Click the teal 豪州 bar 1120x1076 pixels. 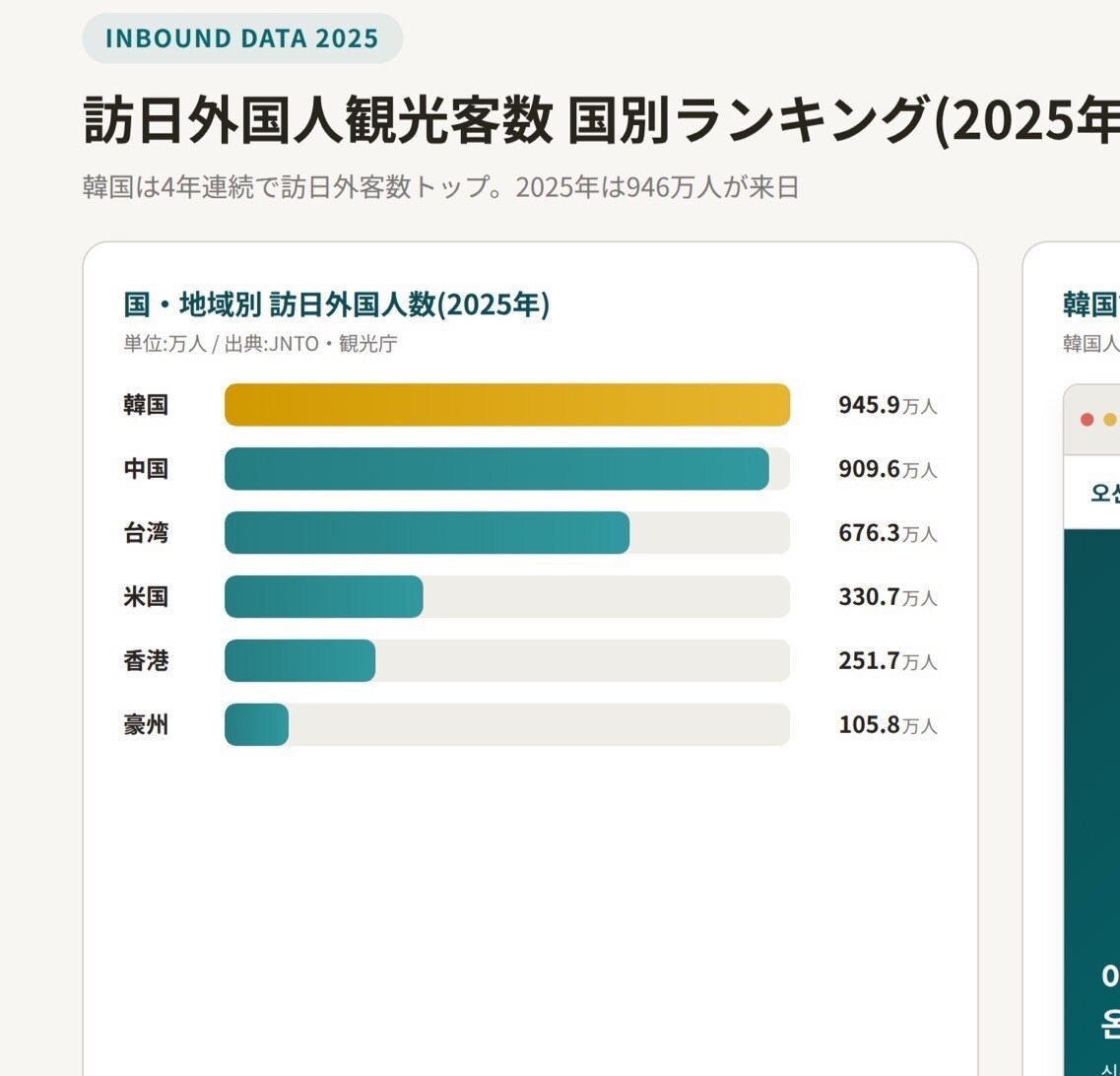pyautogui.click(x=256, y=724)
